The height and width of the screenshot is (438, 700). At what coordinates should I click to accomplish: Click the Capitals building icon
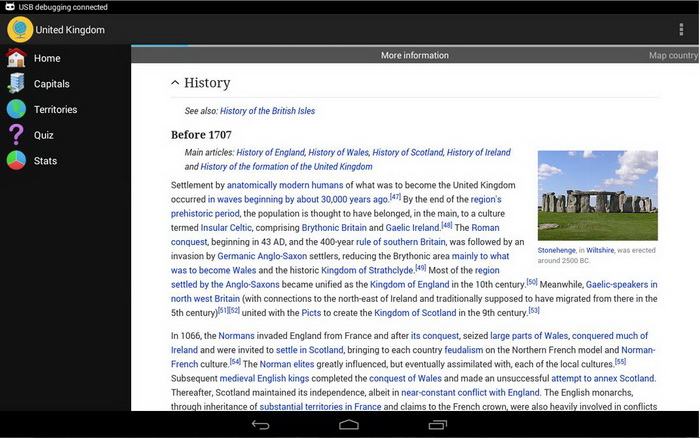pyautogui.click(x=17, y=83)
